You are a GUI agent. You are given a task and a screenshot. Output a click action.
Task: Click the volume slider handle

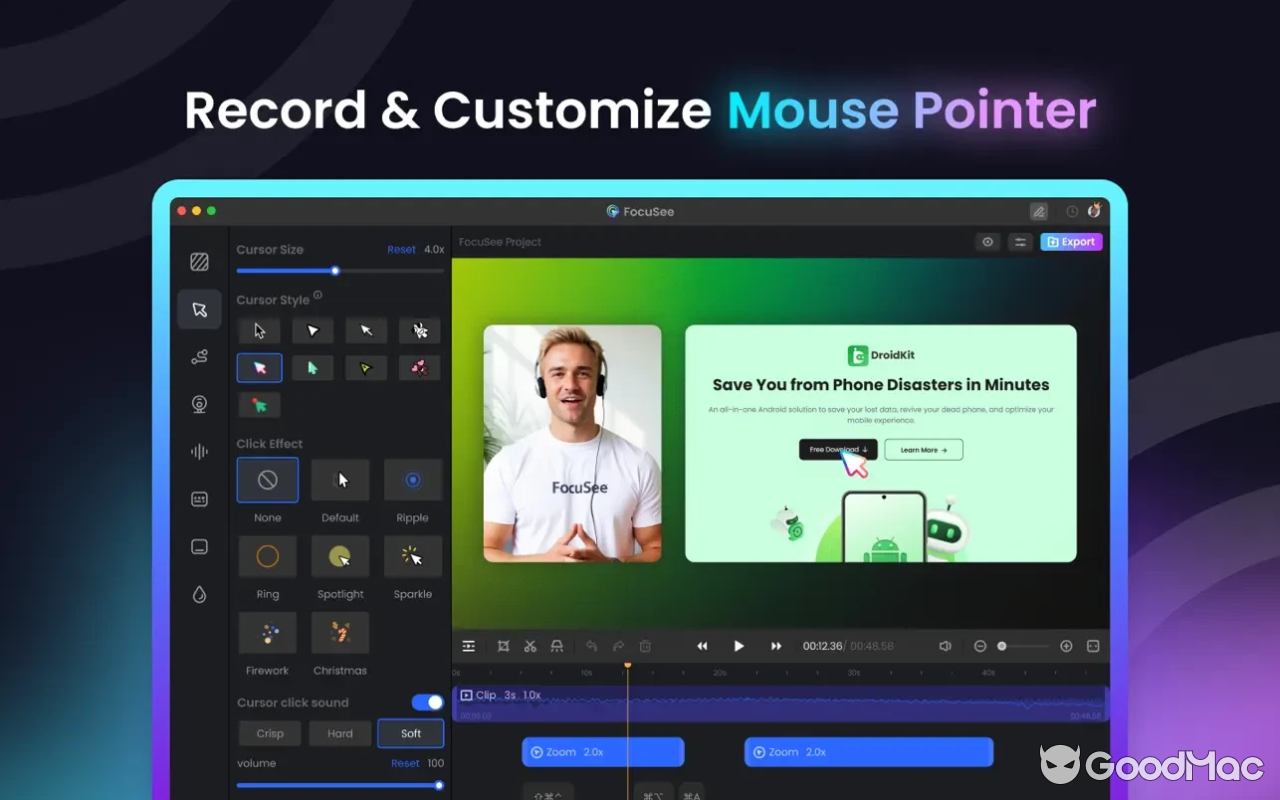click(x=438, y=785)
